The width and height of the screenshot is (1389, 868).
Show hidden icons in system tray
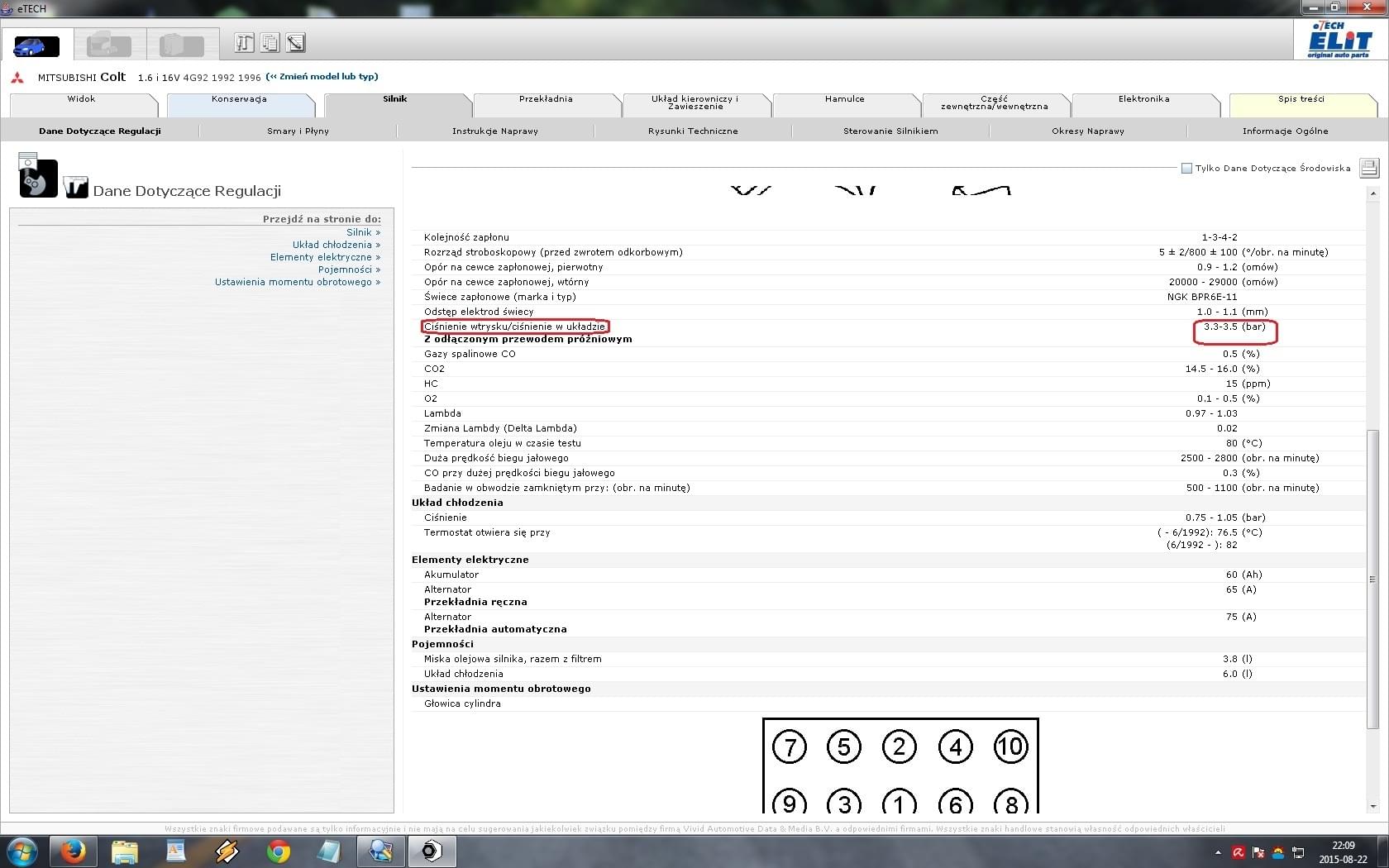[1218, 851]
